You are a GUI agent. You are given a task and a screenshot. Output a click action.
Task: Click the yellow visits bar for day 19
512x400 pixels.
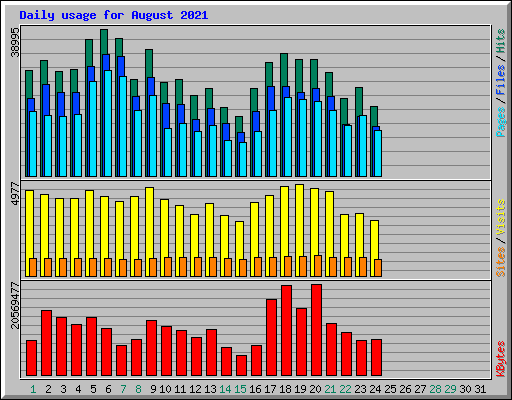(x=299, y=220)
